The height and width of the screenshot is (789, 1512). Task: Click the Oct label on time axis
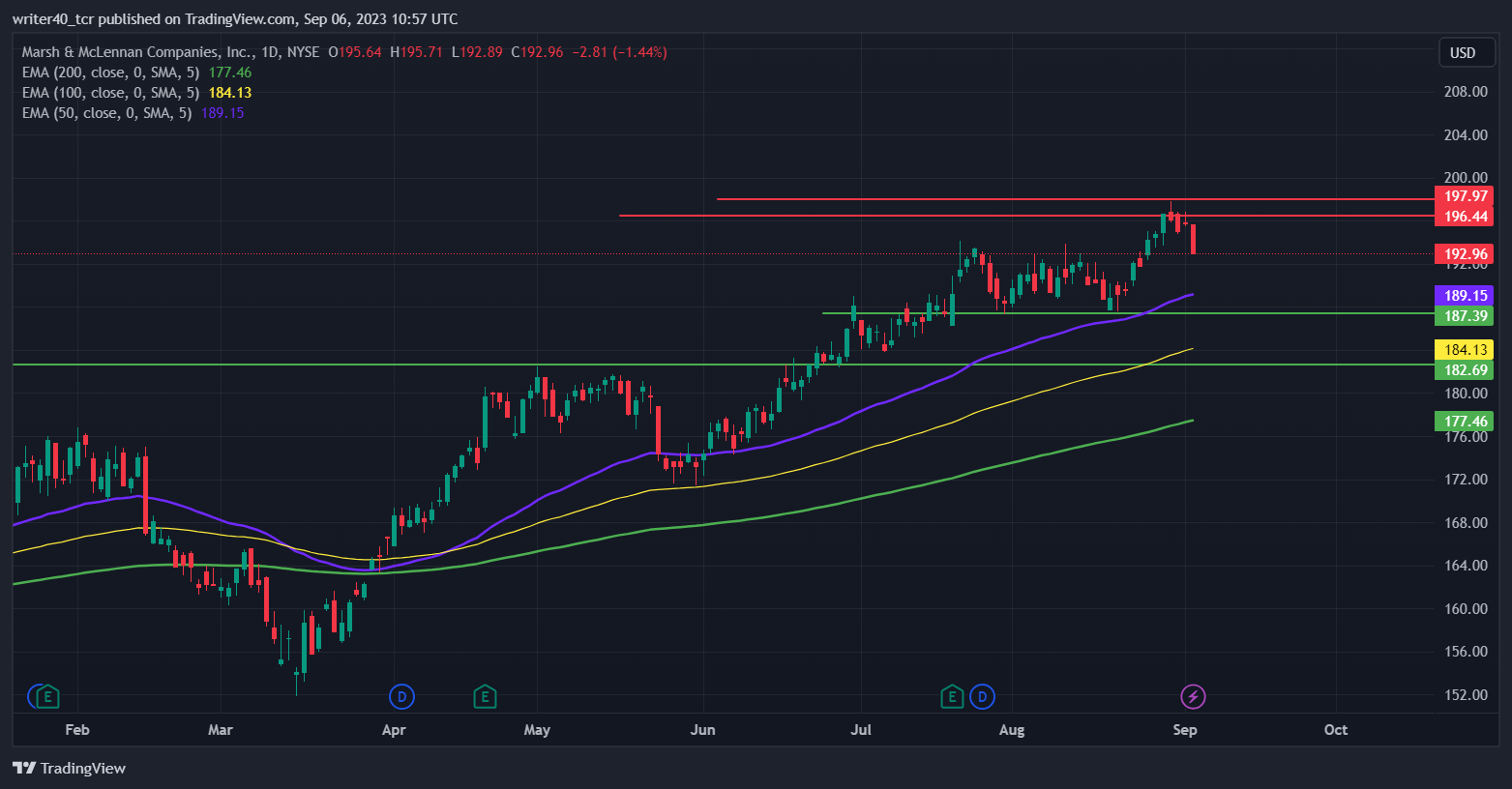pyautogui.click(x=1336, y=730)
